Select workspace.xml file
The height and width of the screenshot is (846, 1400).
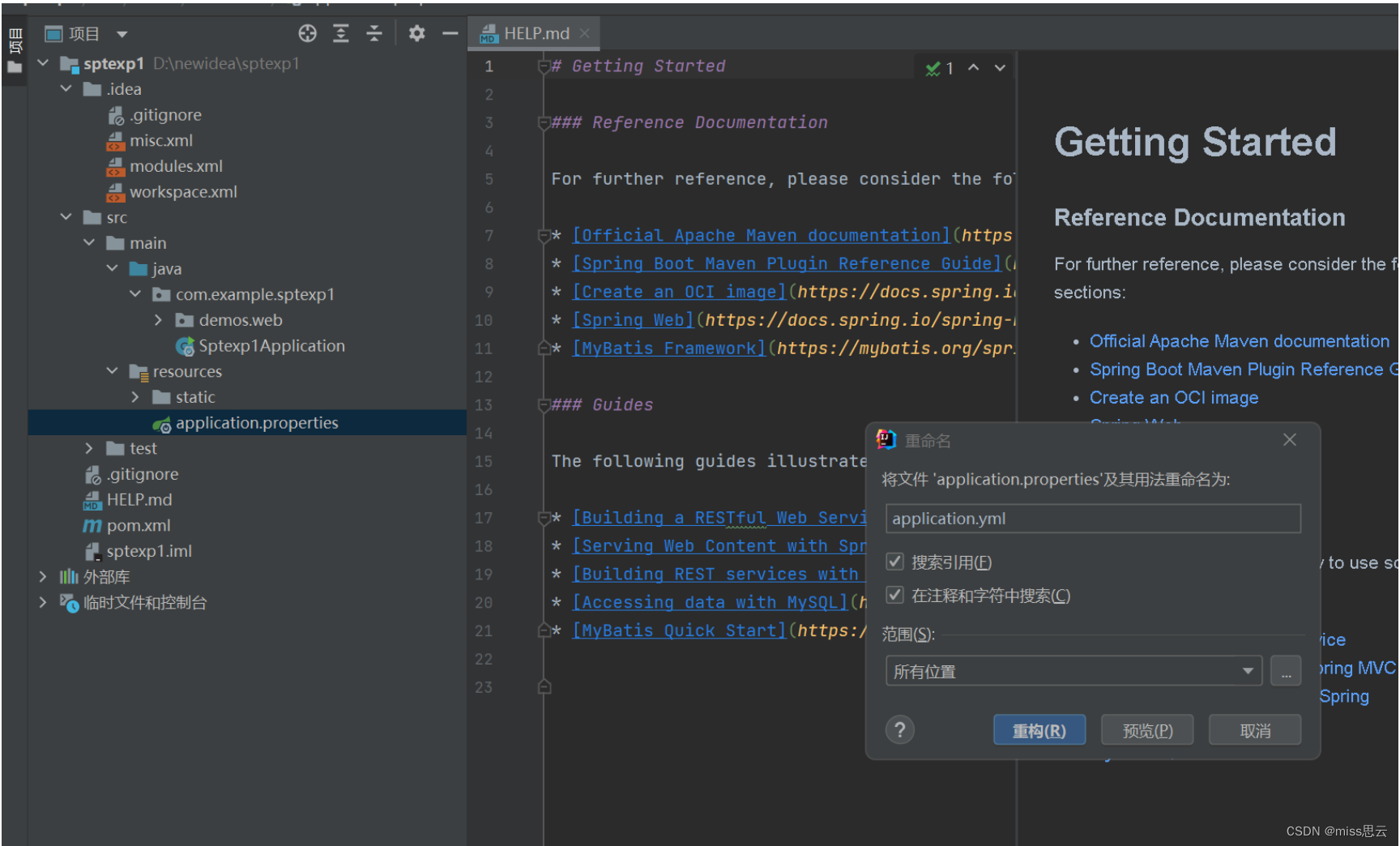(x=183, y=192)
